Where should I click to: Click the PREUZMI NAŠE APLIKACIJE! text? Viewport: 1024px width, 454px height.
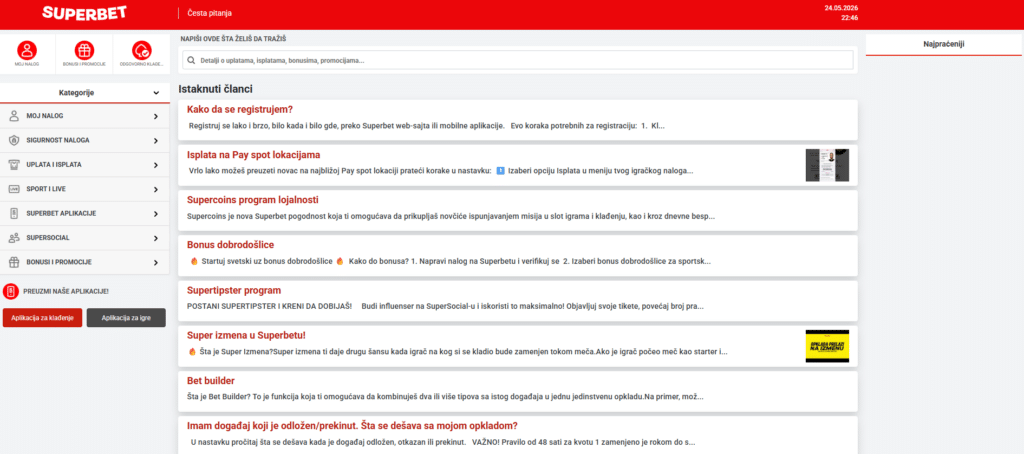point(65,291)
